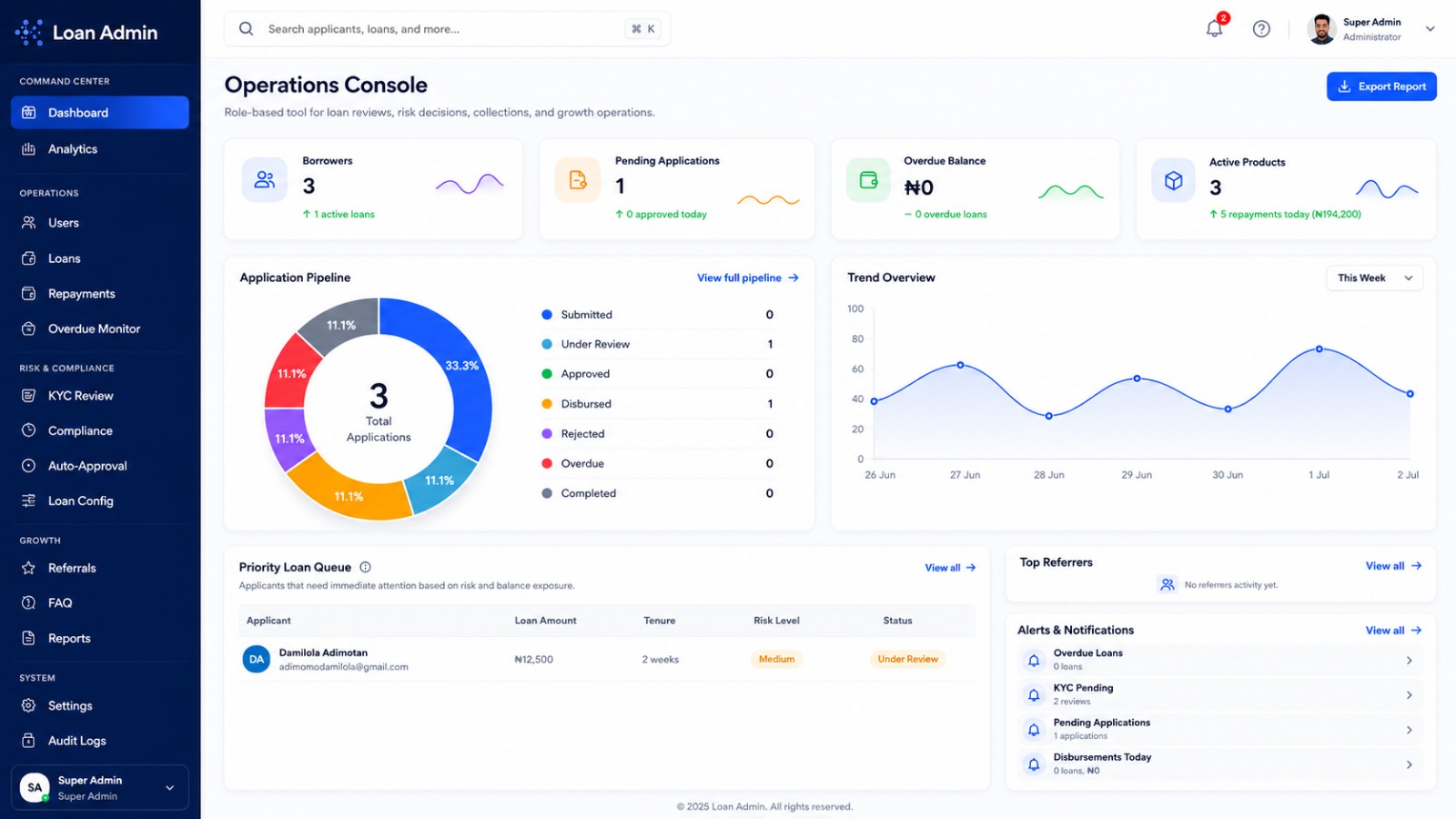The image size is (1456, 819).
Task: Expand the Overdue Loans alert chevron
Action: (1409, 661)
